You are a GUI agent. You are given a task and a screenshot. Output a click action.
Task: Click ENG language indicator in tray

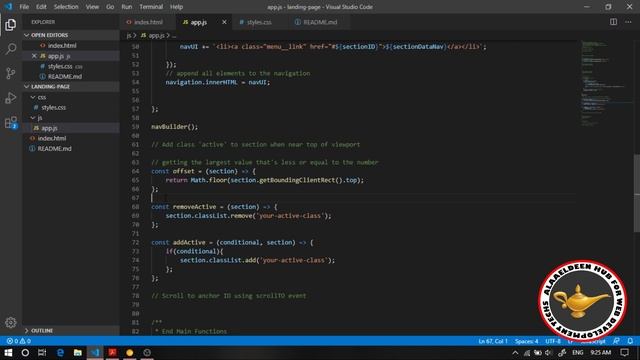click(578, 353)
